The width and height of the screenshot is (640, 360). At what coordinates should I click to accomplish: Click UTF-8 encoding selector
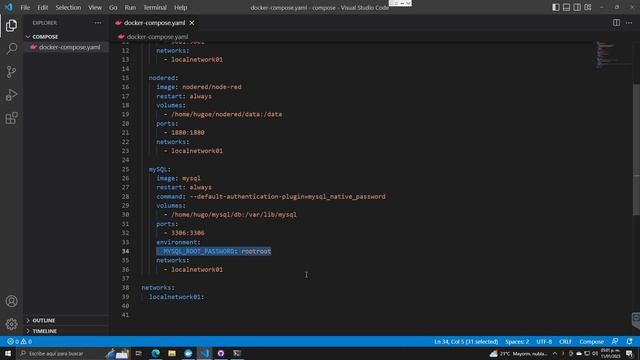[x=544, y=342]
